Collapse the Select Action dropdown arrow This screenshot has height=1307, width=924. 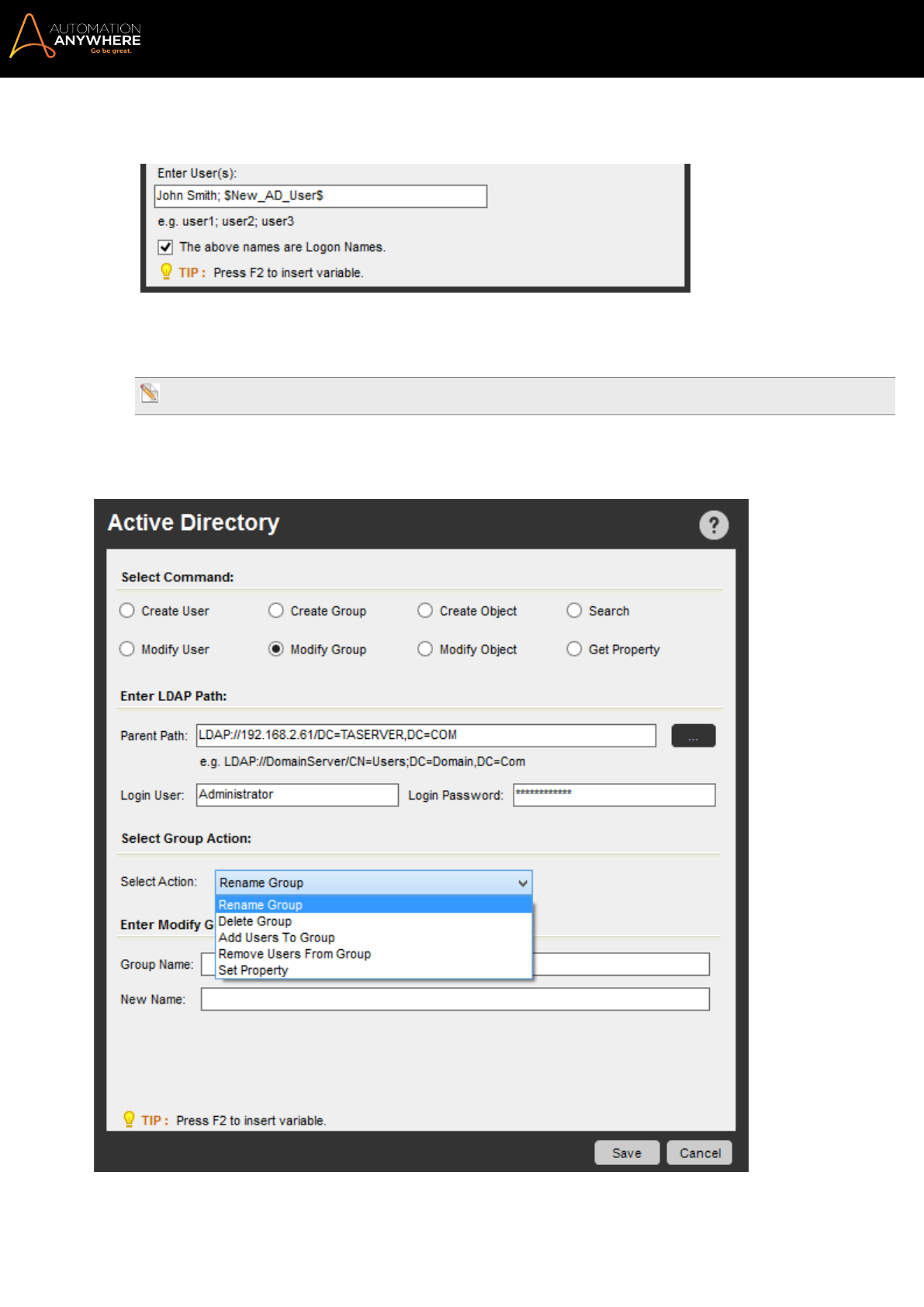pos(523,883)
